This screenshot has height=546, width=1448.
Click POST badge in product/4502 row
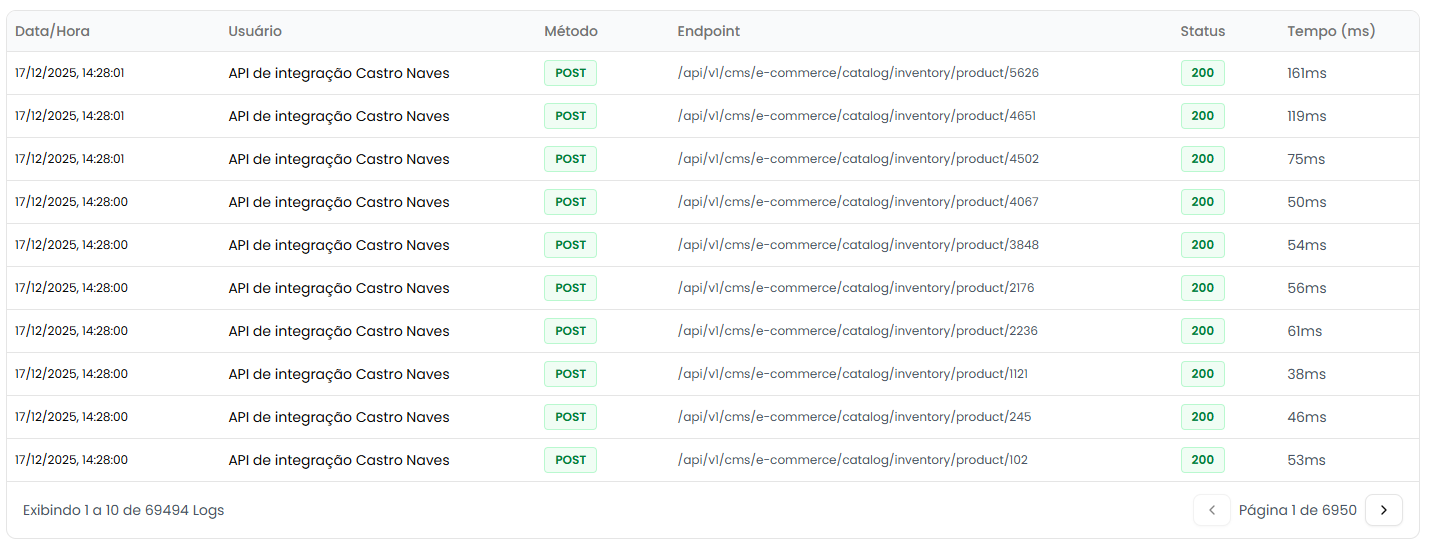point(570,159)
